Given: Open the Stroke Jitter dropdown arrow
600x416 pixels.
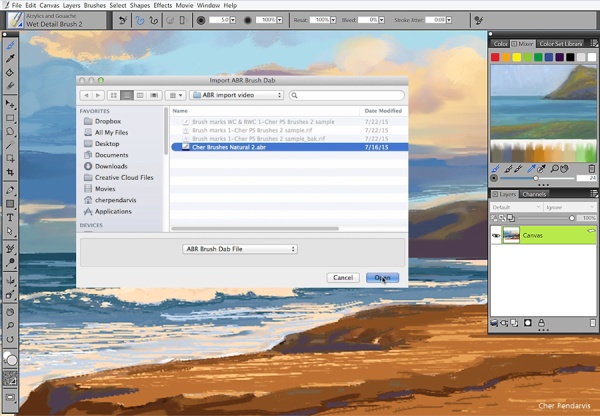Looking at the screenshot, I should pos(449,20).
